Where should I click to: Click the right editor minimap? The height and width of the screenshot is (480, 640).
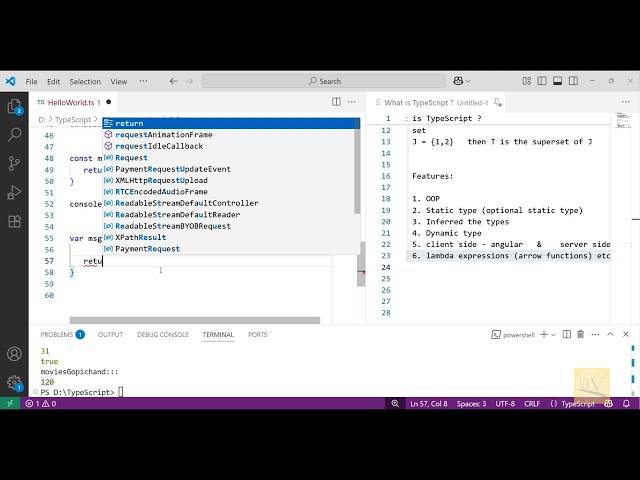pyautogui.click(x=623, y=121)
